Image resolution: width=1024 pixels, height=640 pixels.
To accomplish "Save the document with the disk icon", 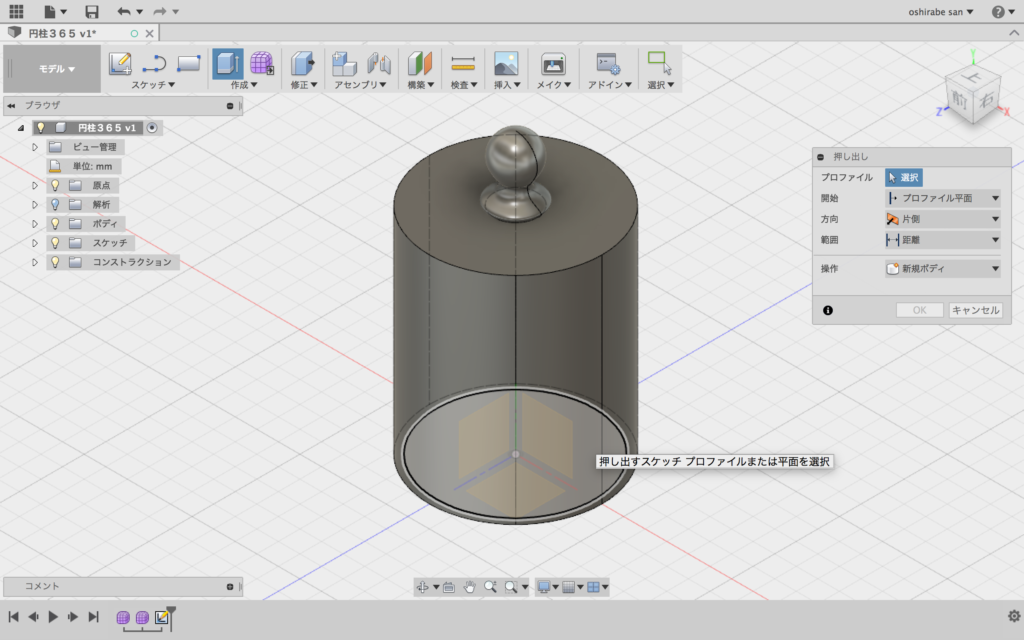I will pos(92,11).
